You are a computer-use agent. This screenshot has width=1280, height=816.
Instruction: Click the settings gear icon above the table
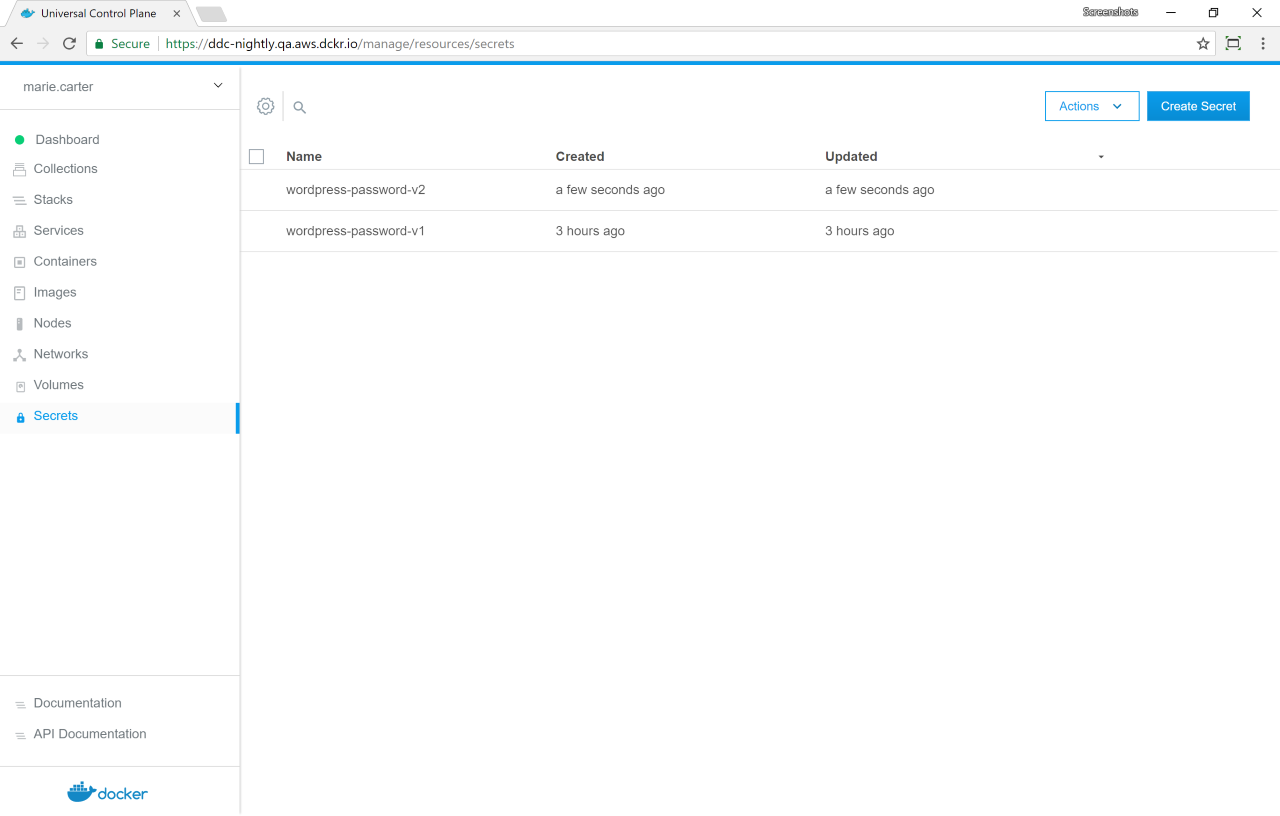click(265, 106)
